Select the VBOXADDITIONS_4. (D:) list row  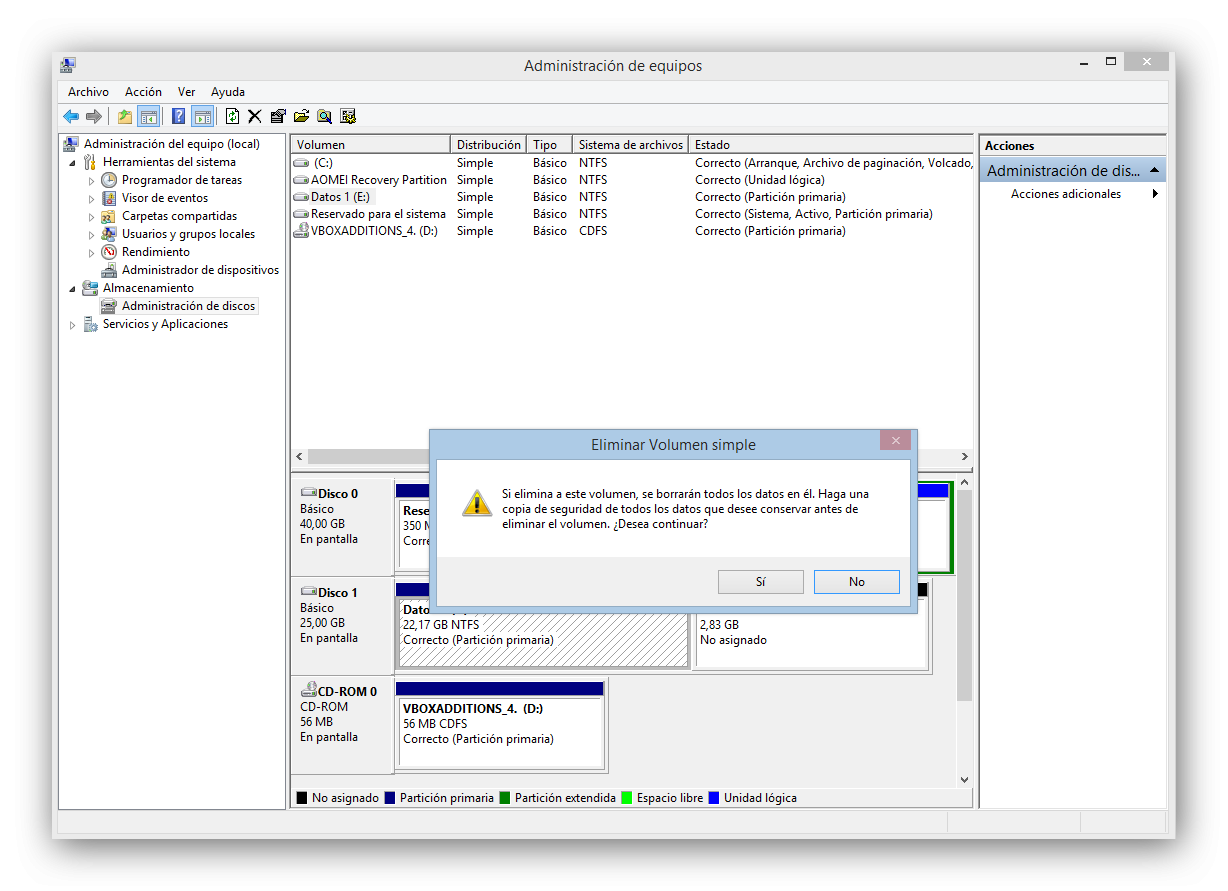[x=631, y=231]
